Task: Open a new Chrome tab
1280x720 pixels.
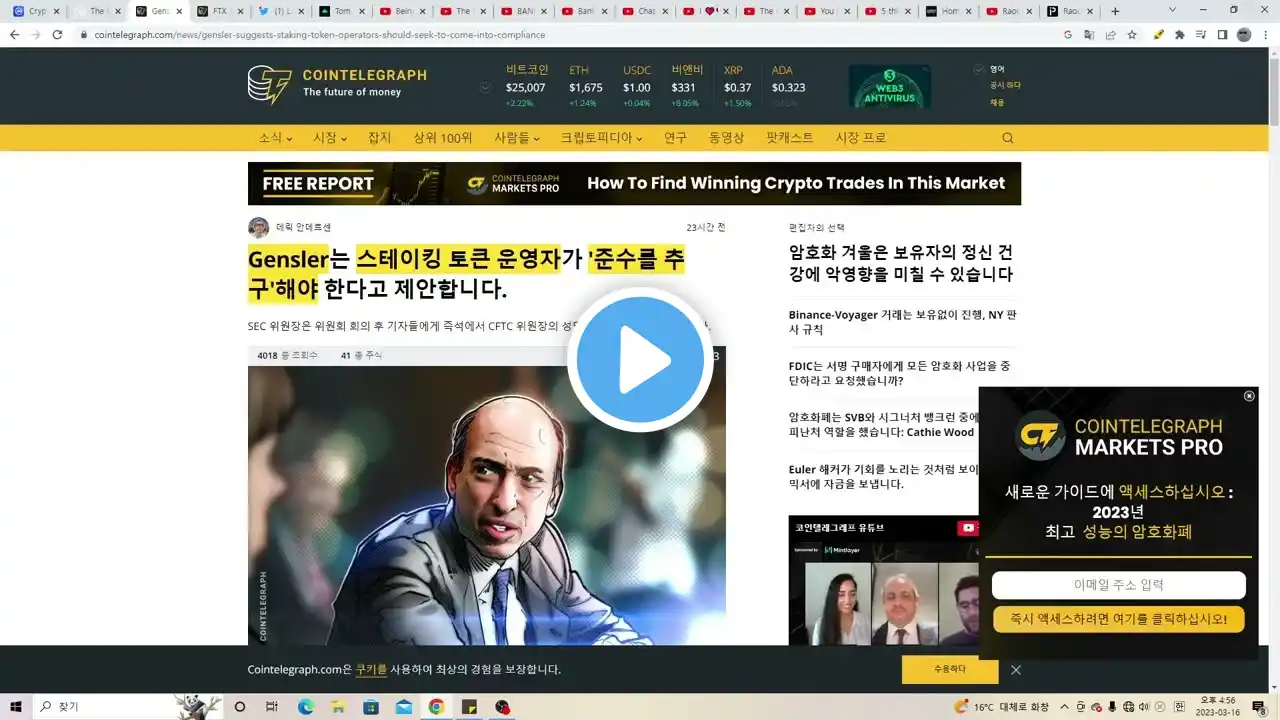Action: pyautogui.click(x=1115, y=11)
